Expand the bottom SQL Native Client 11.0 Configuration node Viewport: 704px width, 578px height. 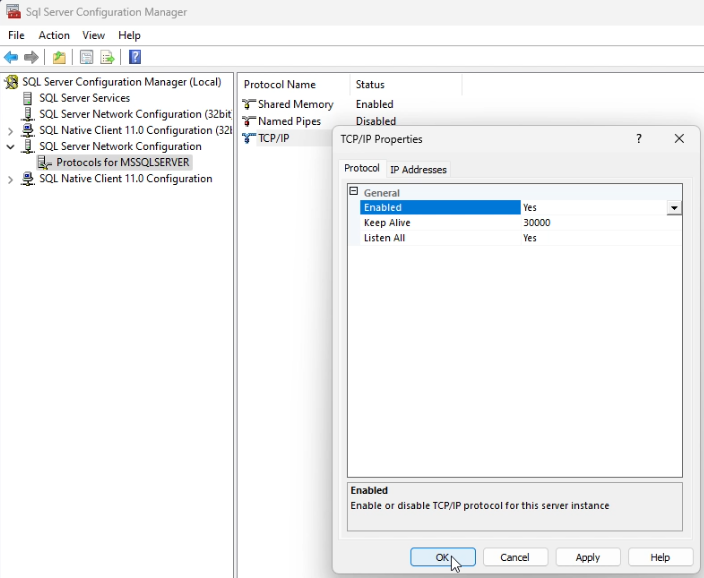tap(11, 179)
